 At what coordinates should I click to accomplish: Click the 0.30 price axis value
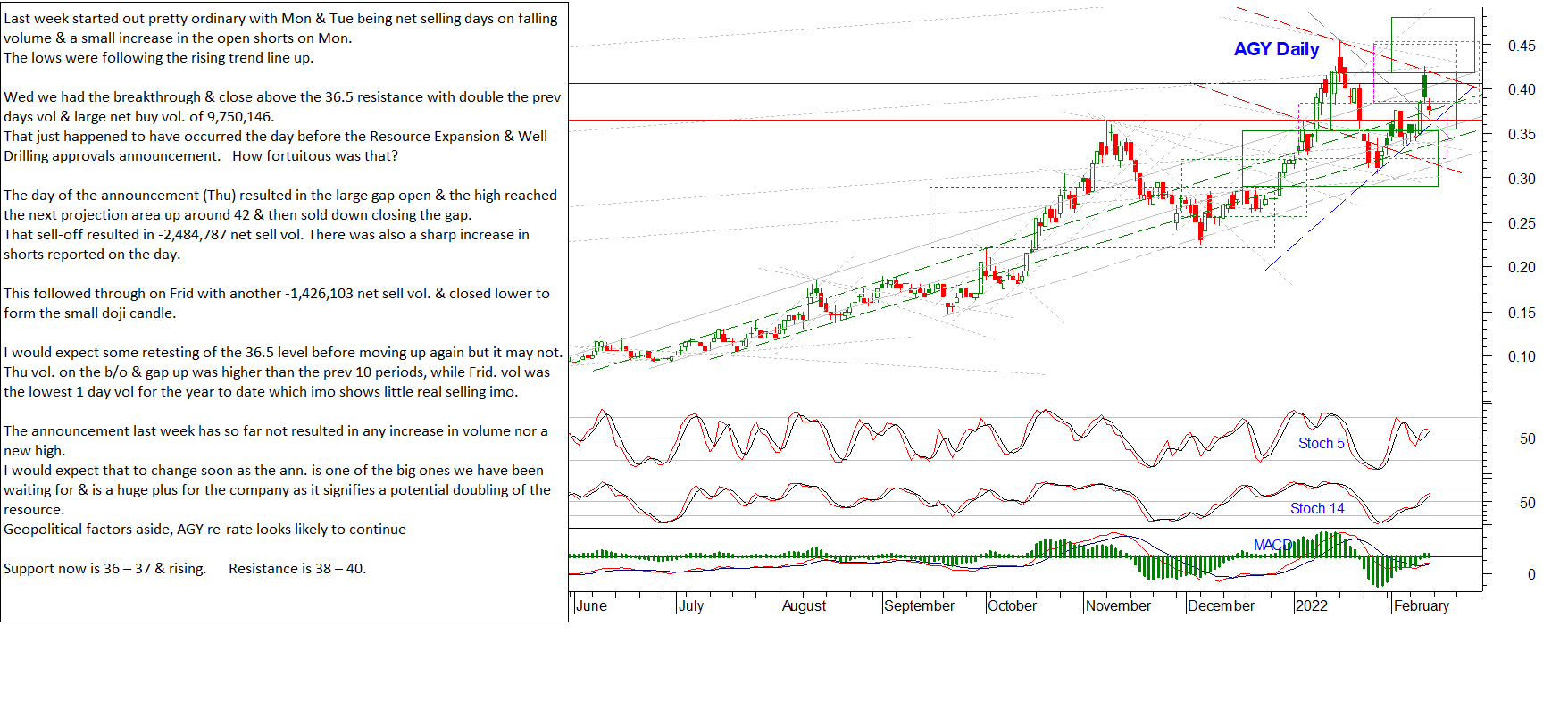coord(1522,179)
